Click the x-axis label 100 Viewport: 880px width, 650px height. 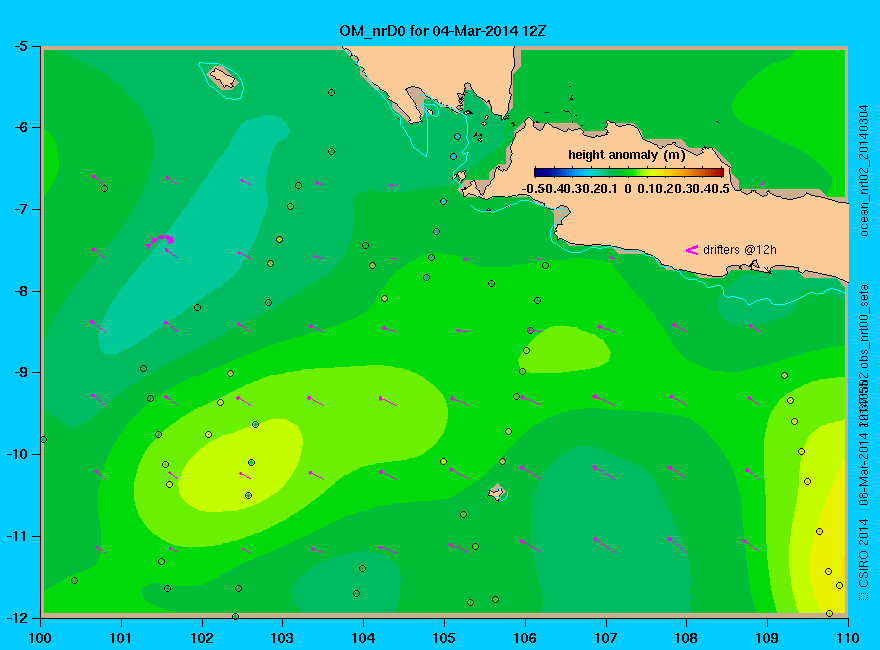click(x=40, y=638)
